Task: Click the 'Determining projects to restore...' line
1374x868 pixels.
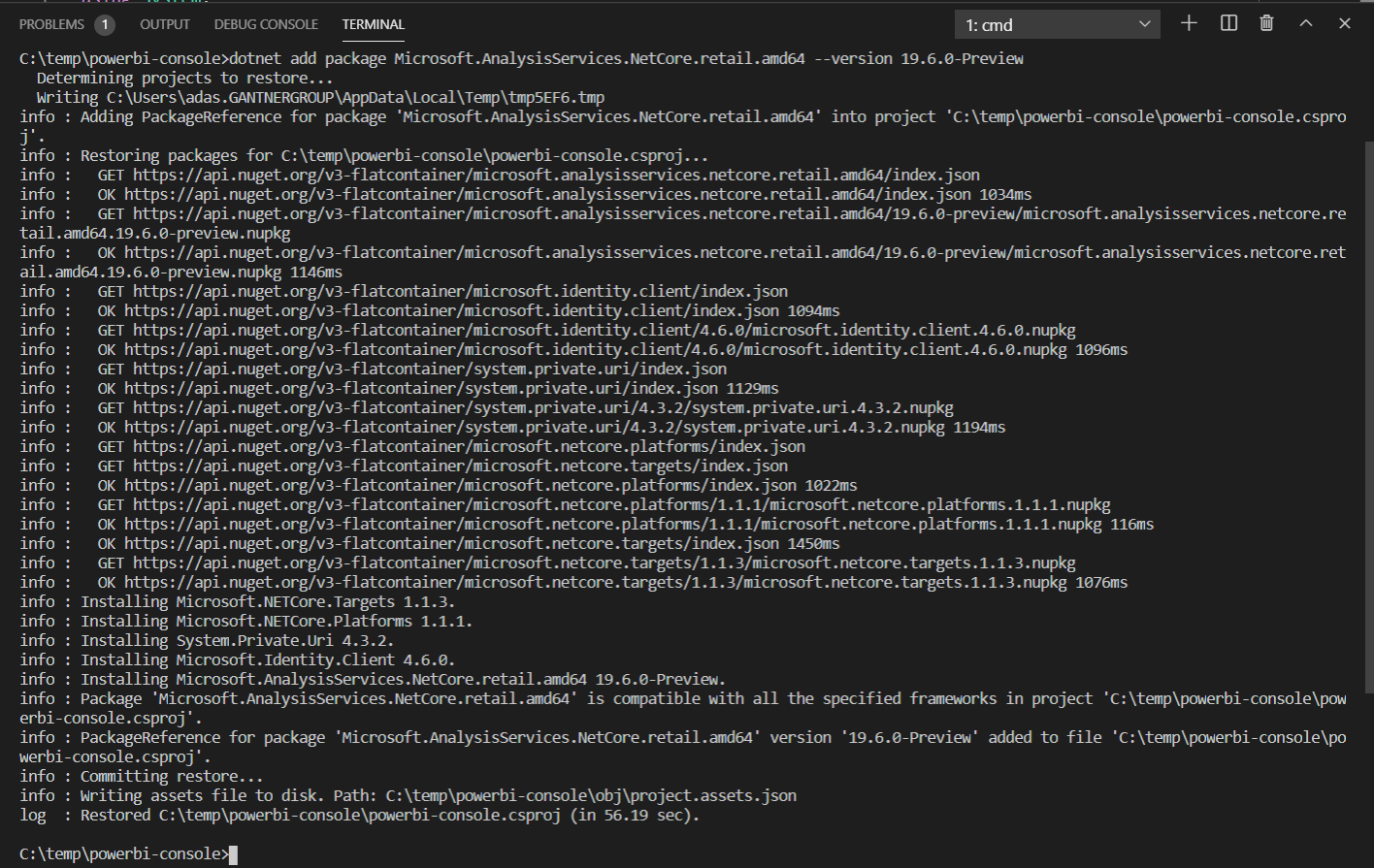Action: coord(184,79)
